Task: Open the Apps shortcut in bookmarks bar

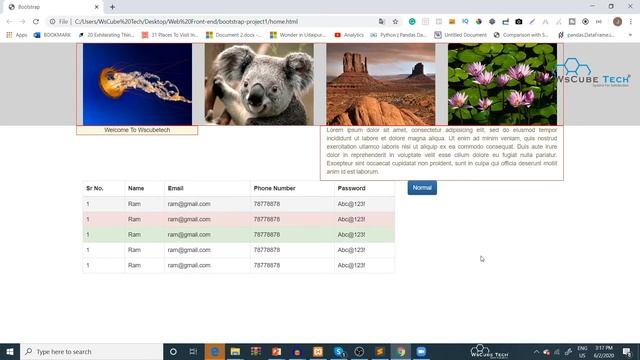Action: (17, 35)
